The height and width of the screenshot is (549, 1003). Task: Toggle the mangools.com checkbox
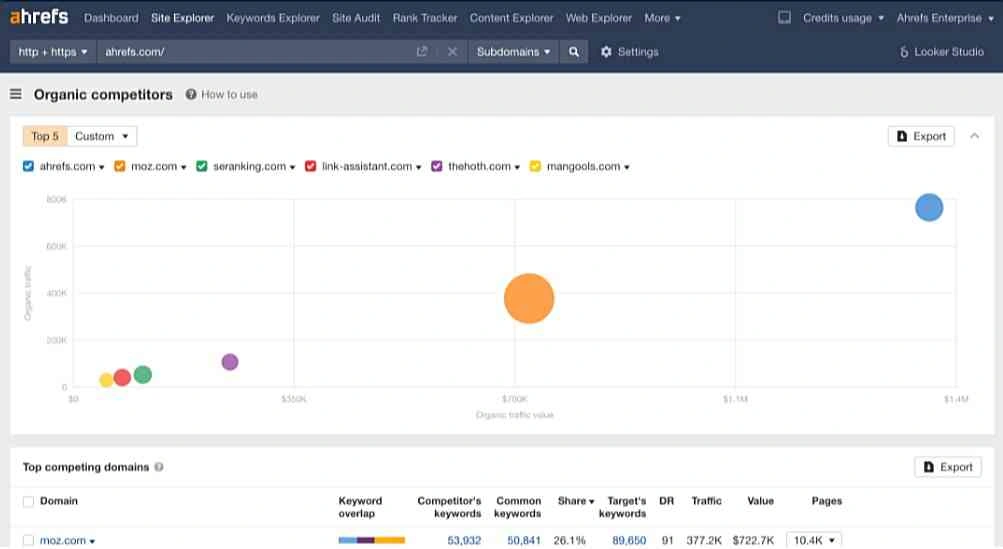pos(535,166)
